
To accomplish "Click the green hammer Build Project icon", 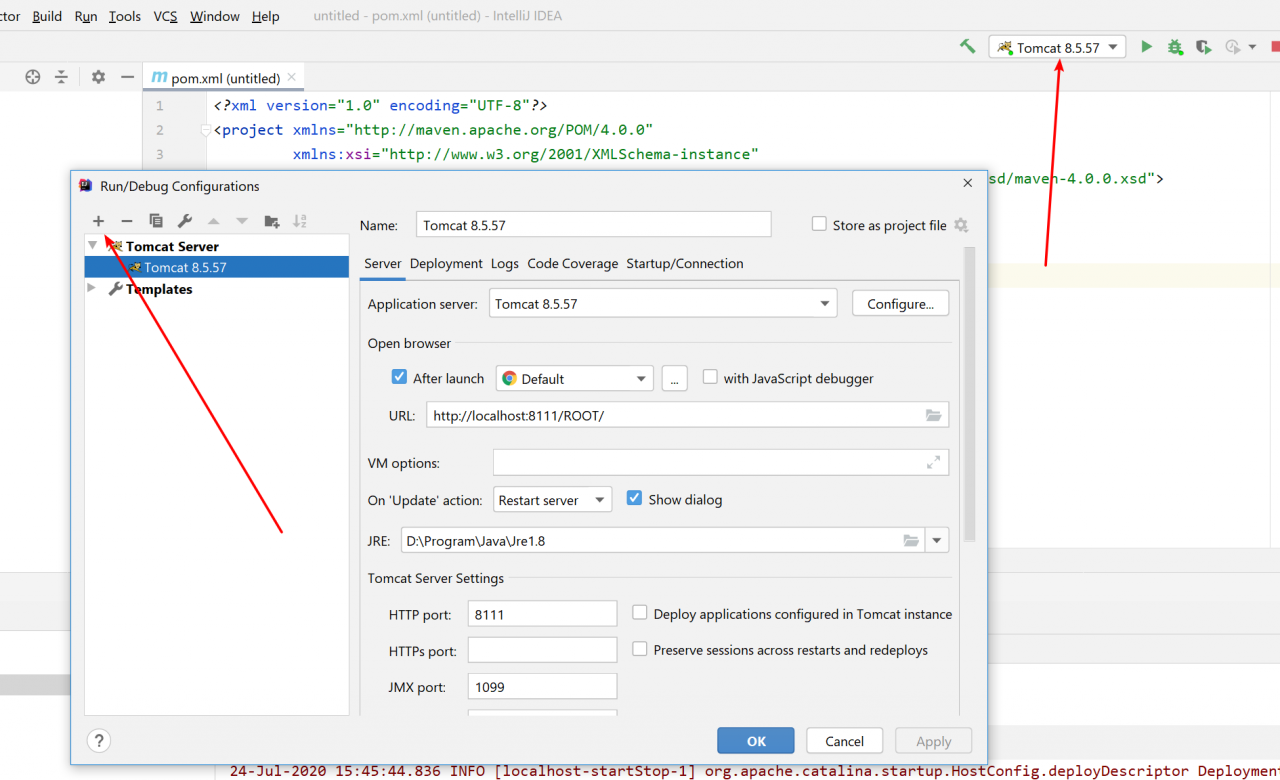I will coord(967,47).
